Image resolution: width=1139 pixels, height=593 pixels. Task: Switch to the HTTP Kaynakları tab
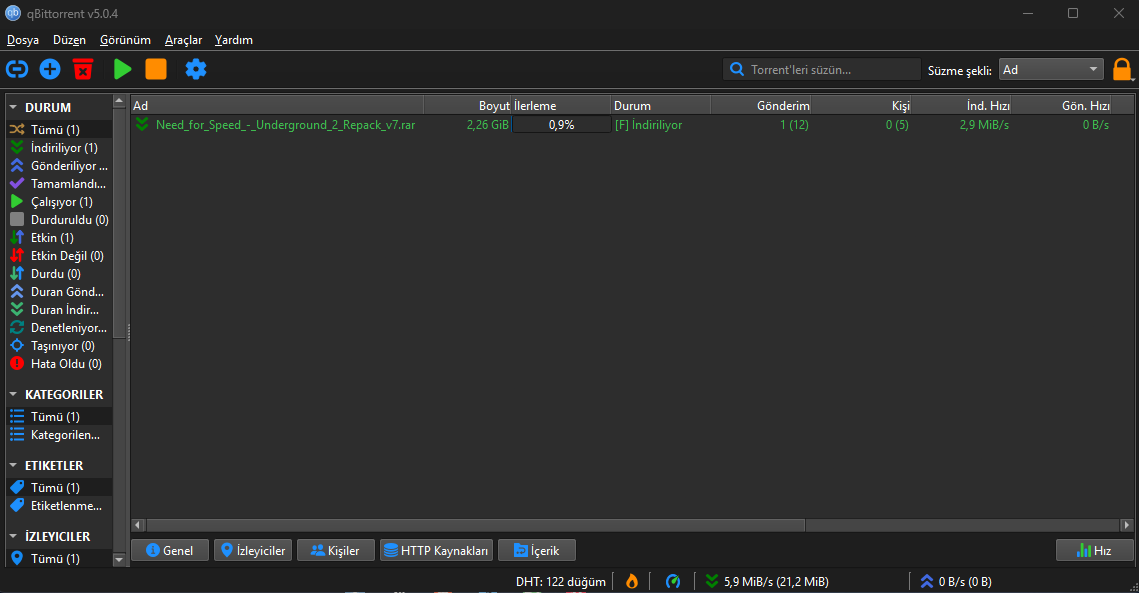(x=437, y=550)
